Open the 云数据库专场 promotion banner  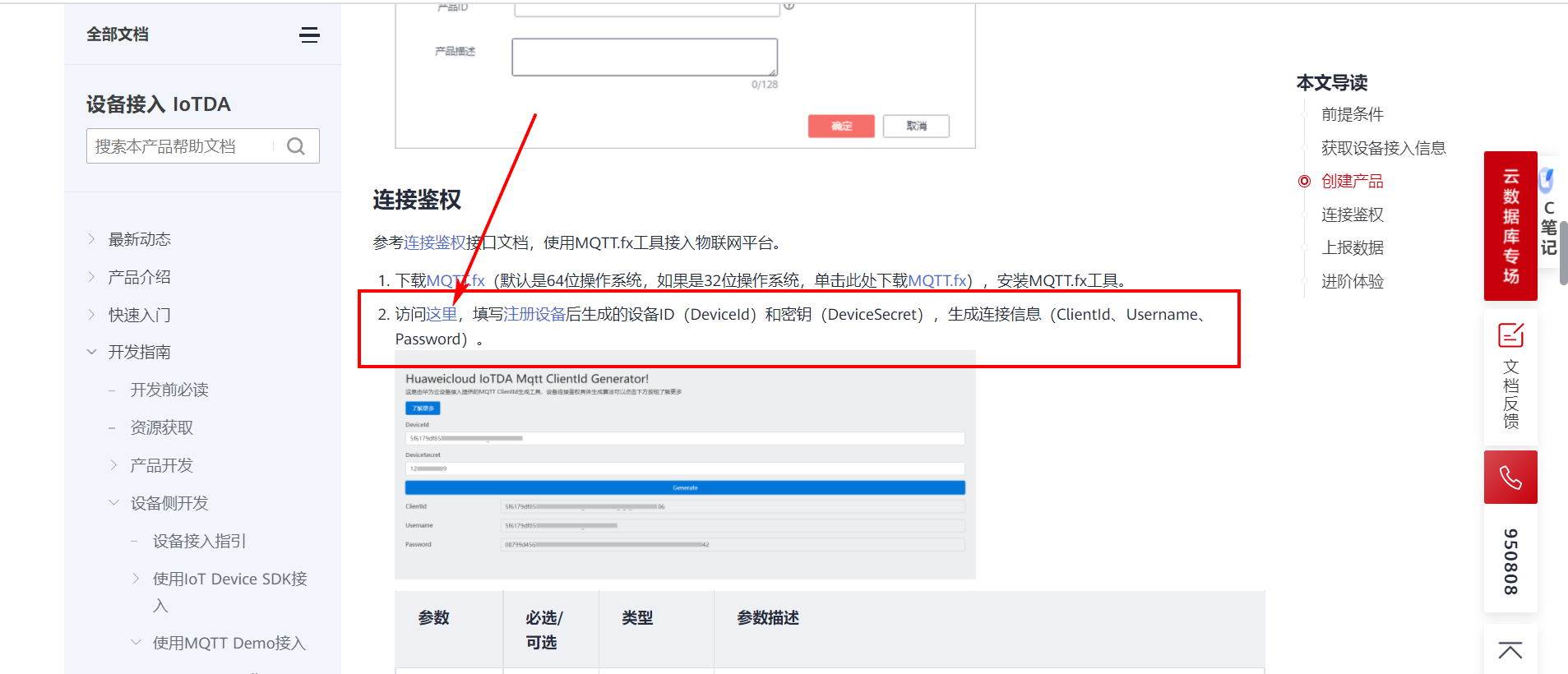click(1510, 226)
